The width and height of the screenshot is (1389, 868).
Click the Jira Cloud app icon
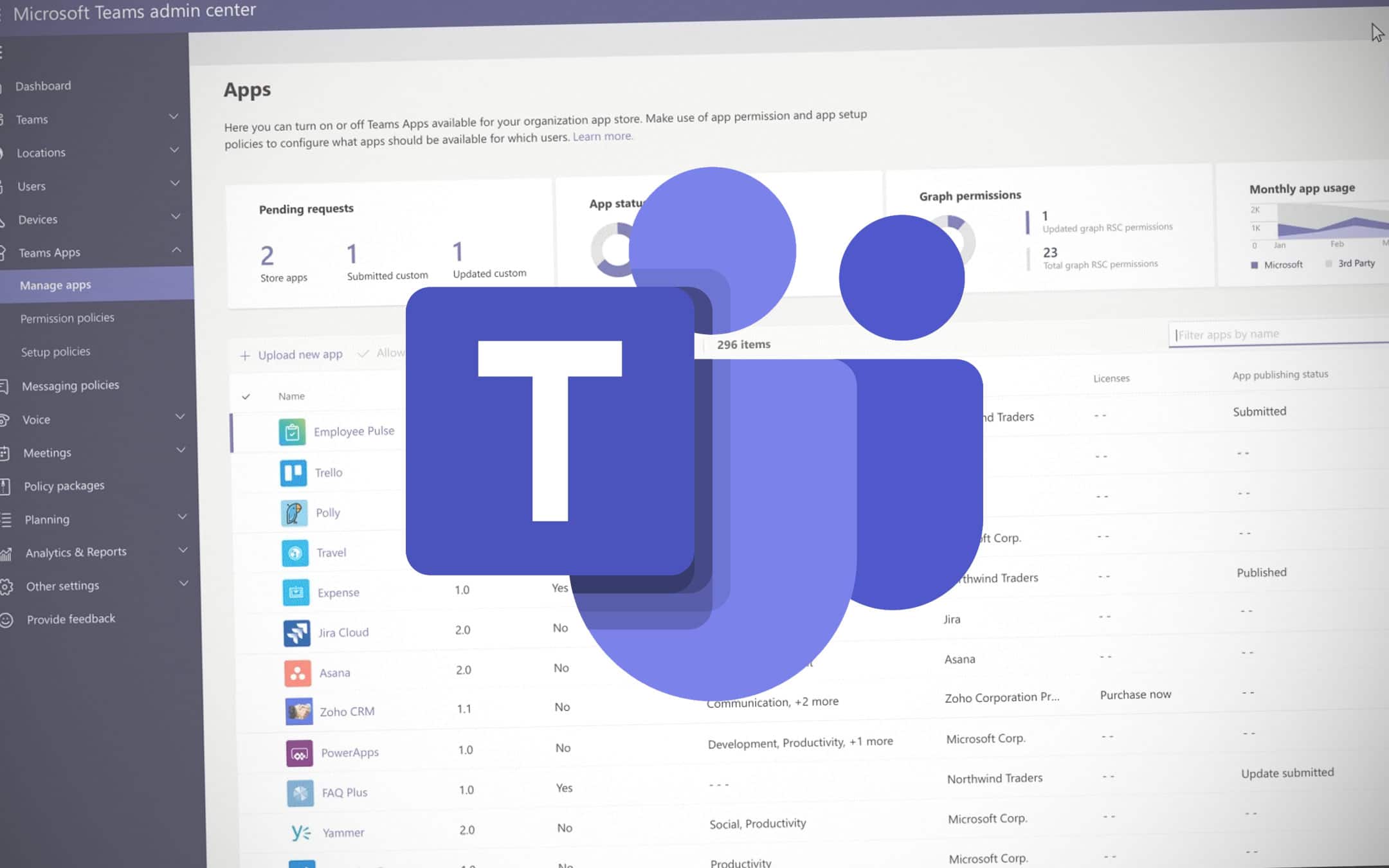296,631
